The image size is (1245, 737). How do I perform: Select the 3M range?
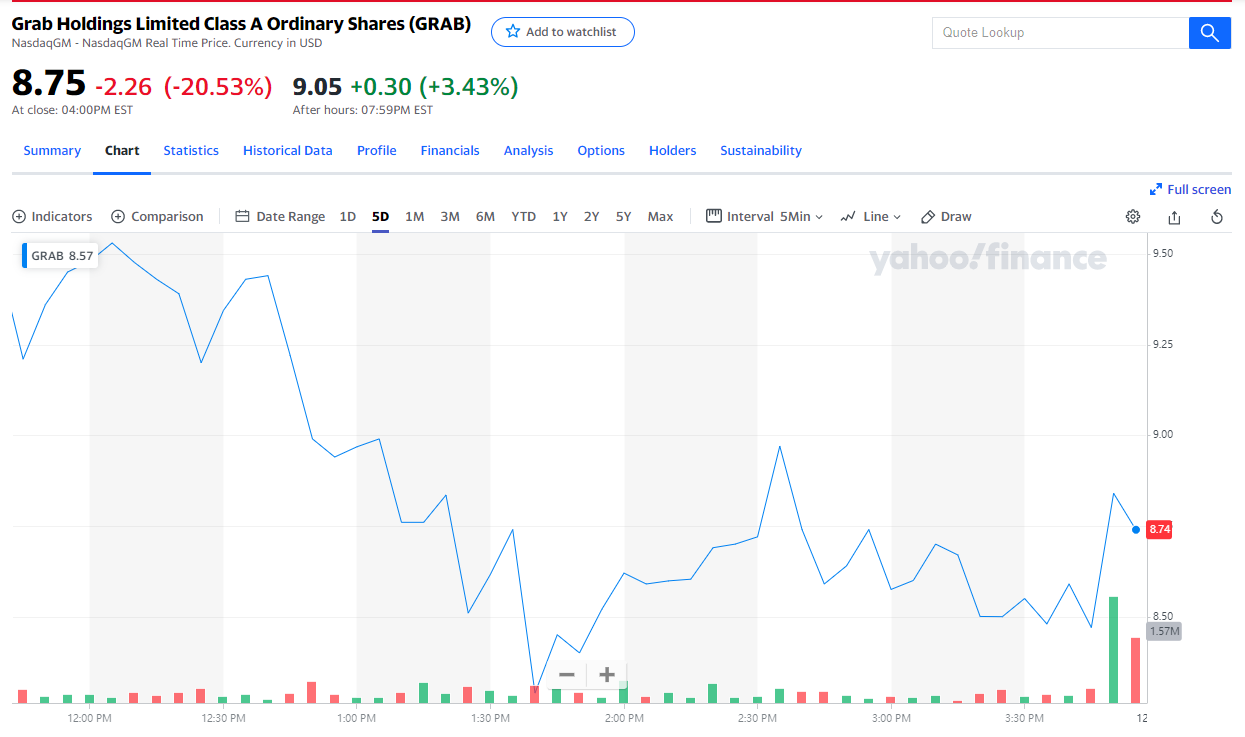(x=450, y=217)
